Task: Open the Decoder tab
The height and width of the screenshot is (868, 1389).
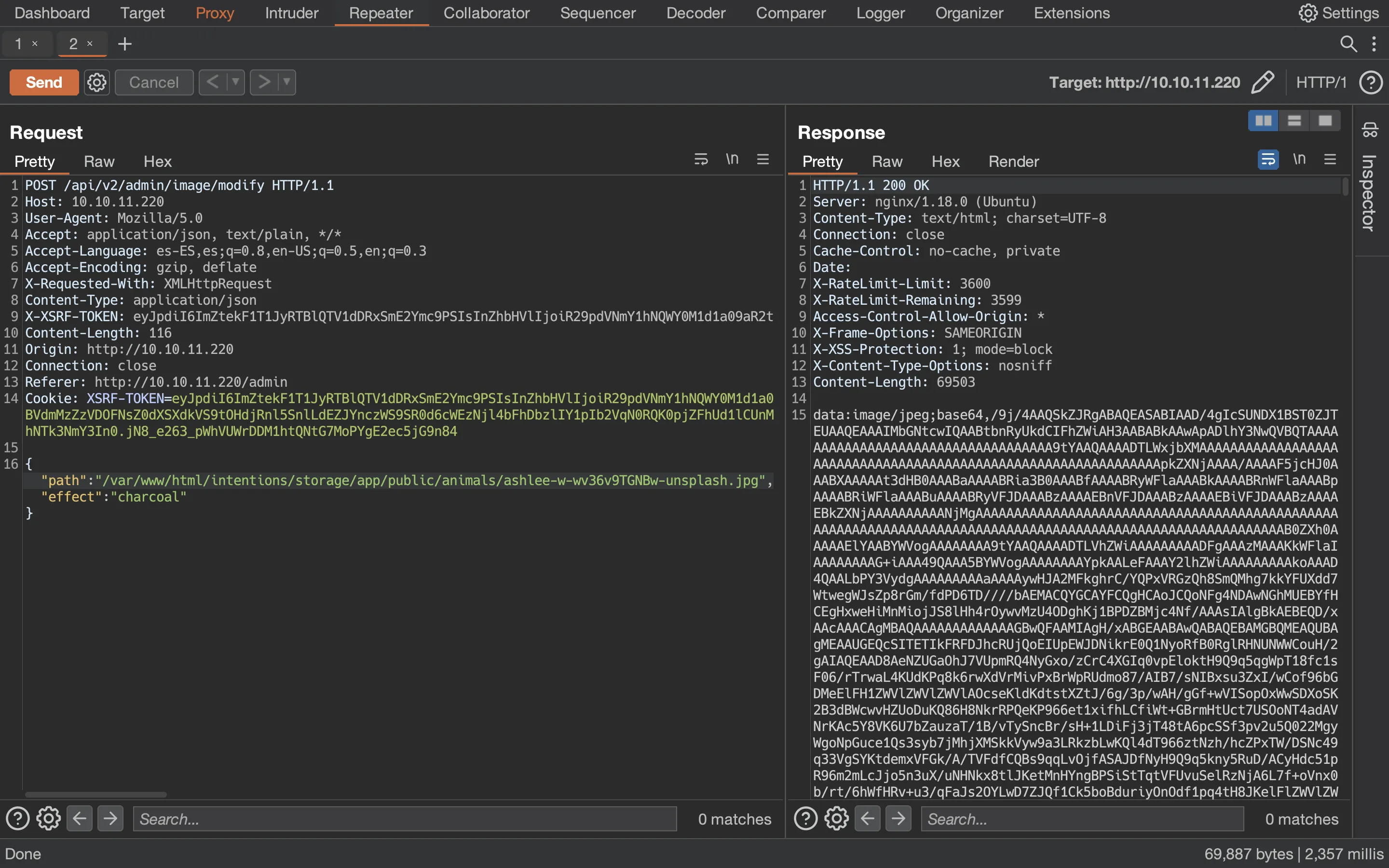Action: point(695,13)
